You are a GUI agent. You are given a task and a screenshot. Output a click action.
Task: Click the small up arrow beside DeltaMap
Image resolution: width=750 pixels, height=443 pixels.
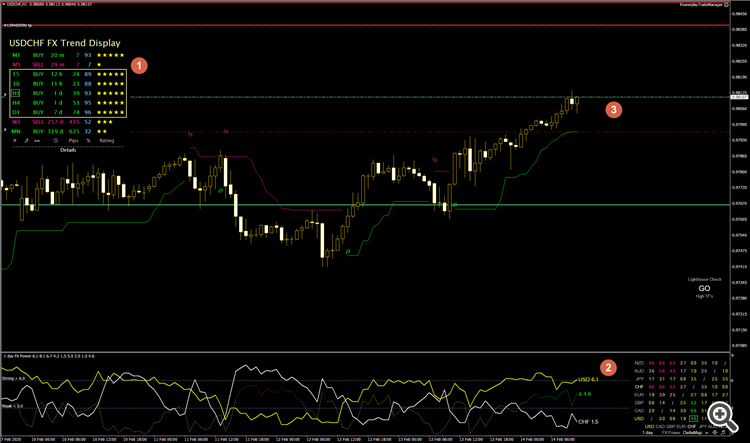pyautogui.click(x=706, y=432)
